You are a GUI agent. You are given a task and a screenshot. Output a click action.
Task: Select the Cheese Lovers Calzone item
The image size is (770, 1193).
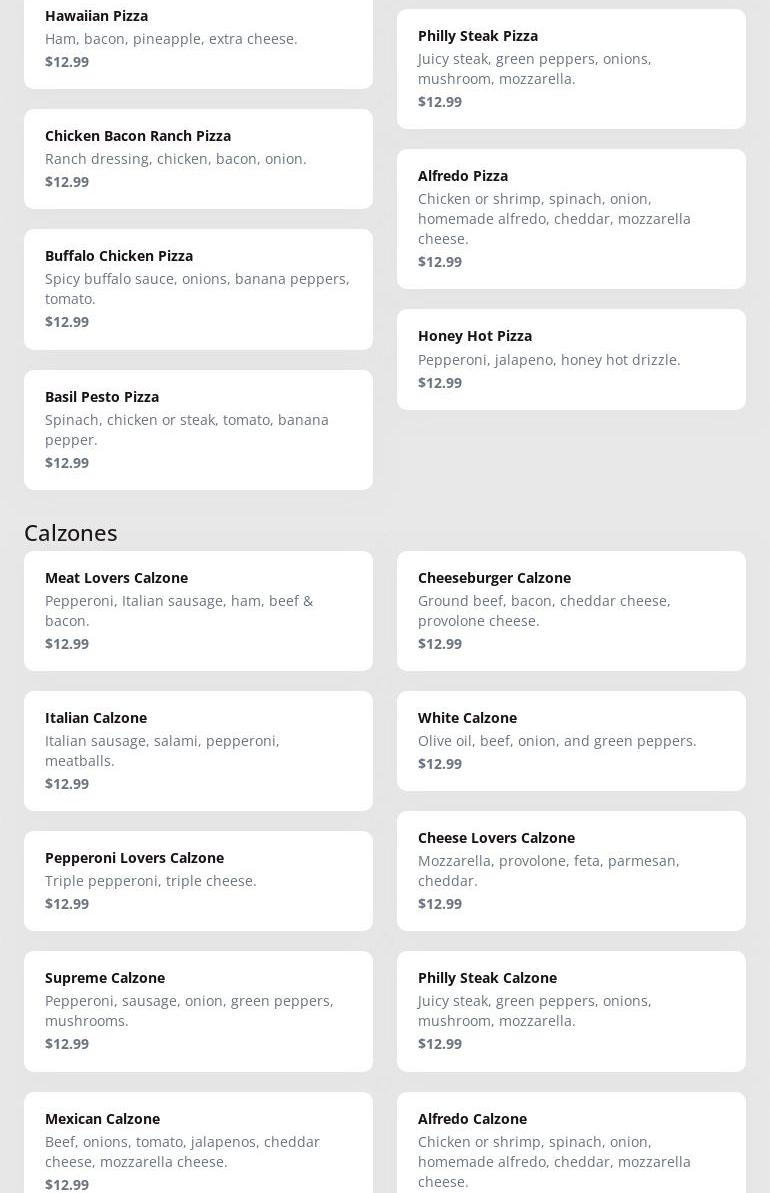pos(571,871)
